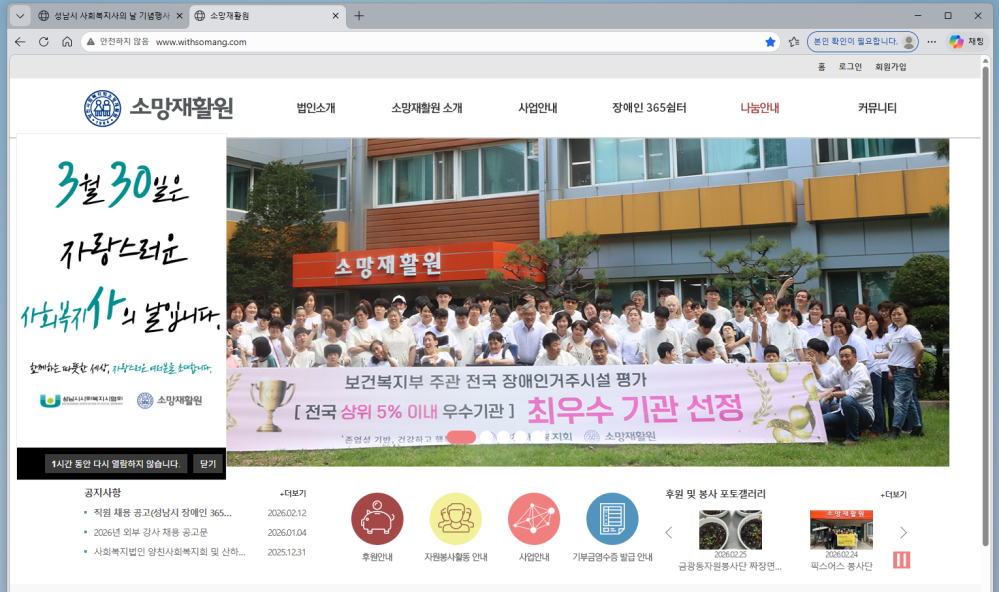Screen dimensions: 999x592
Task: Click the gallery caption 픽스어스 봉사단
Action: (841, 566)
